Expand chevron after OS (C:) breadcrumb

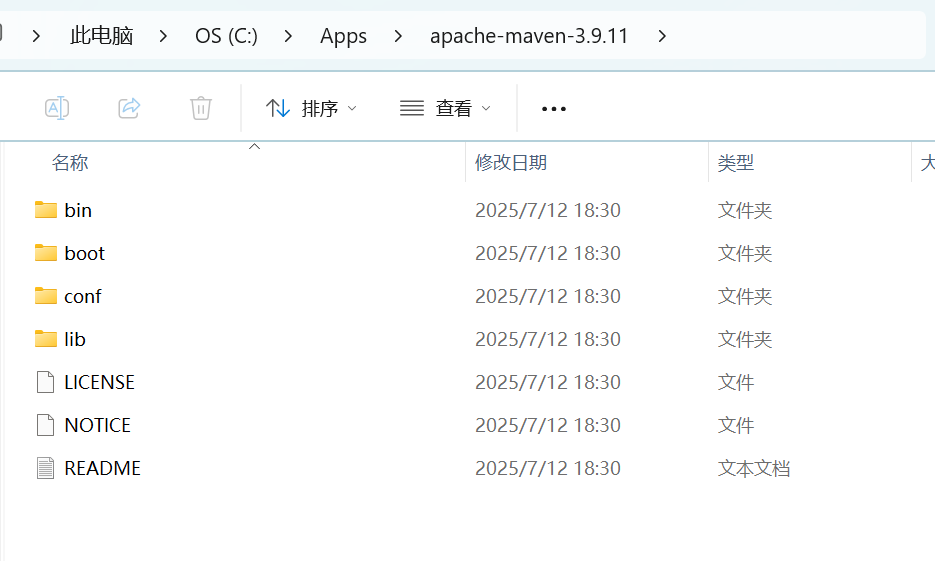pyautogui.click(x=289, y=36)
